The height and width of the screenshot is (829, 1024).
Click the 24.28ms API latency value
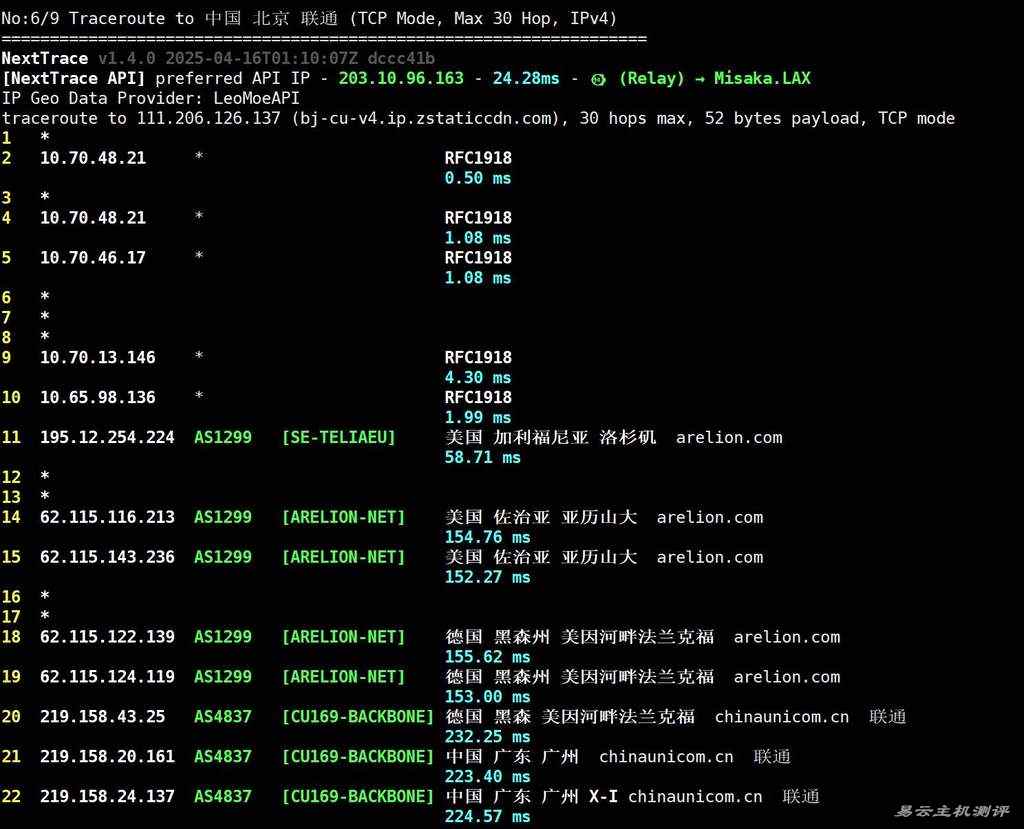[526, 78]
